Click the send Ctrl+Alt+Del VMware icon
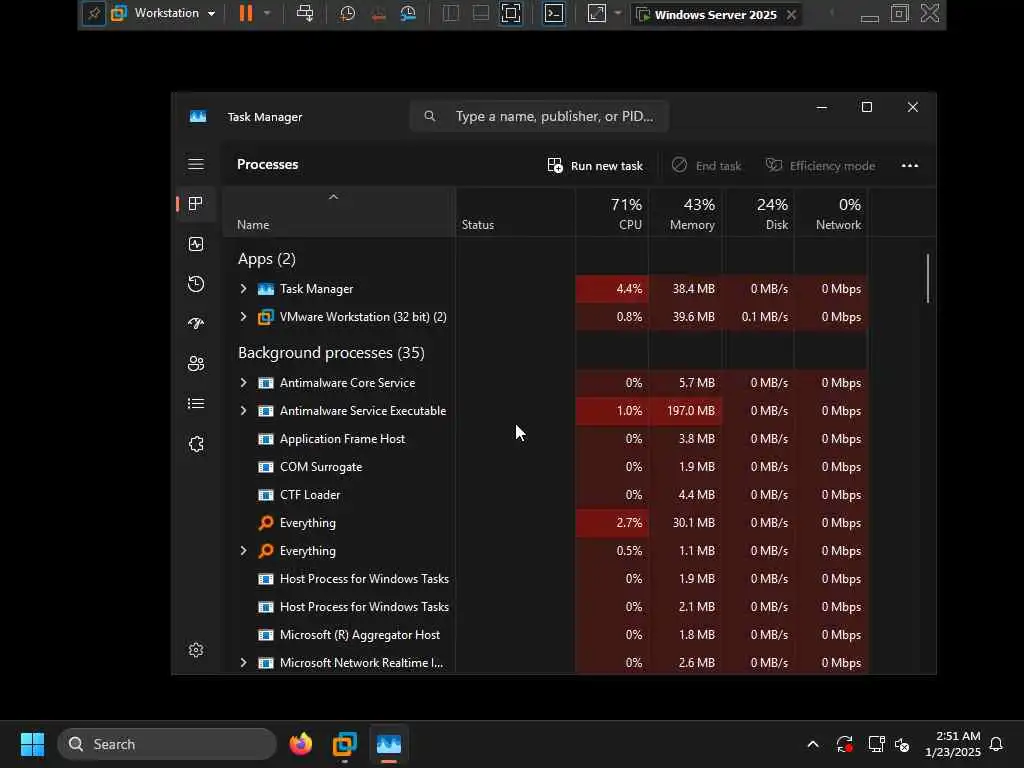 305,14
